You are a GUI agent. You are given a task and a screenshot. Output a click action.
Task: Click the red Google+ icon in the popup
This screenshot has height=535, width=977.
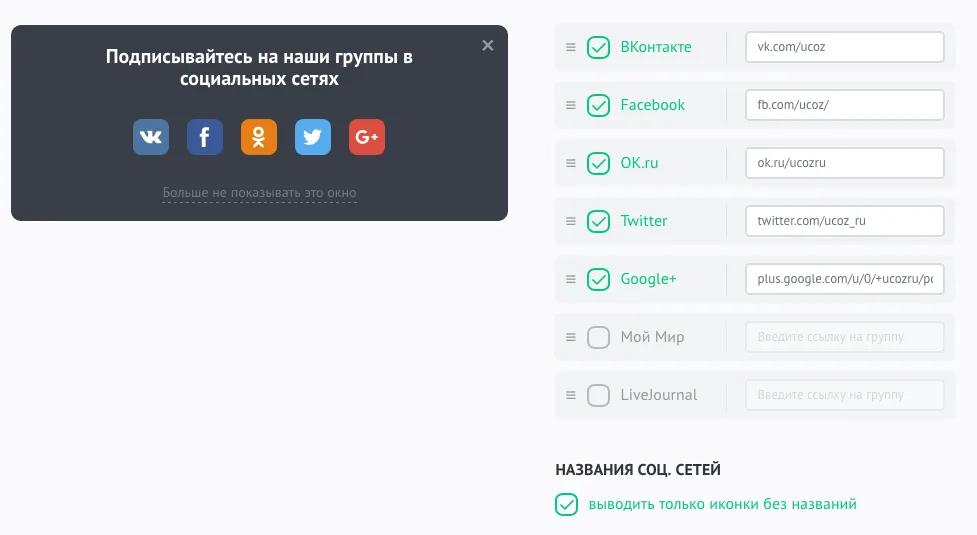[x=367, y=137]
